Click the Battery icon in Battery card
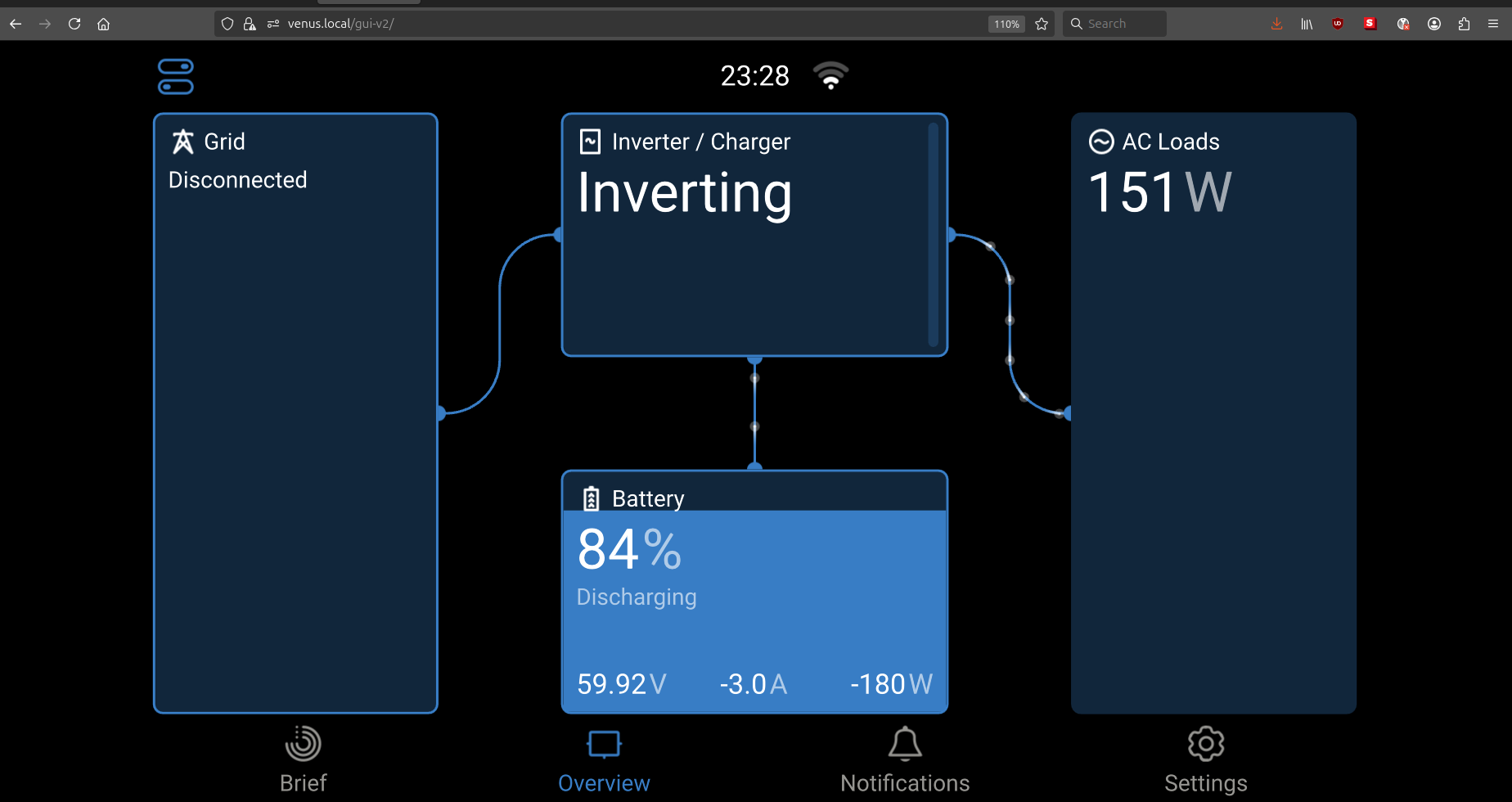Viewport: 1512px width, 802px height. pyautogui.click(x=591, y=498)
